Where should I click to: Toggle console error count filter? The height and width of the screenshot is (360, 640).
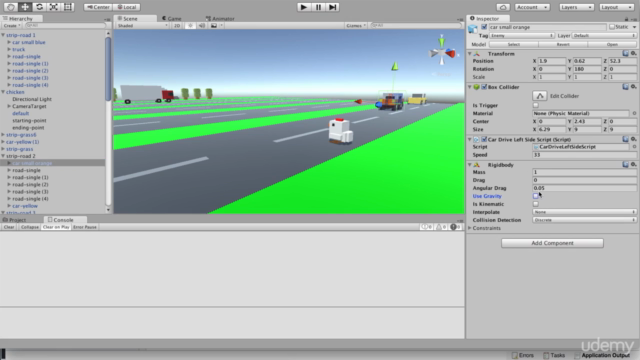tap(456, 227)
